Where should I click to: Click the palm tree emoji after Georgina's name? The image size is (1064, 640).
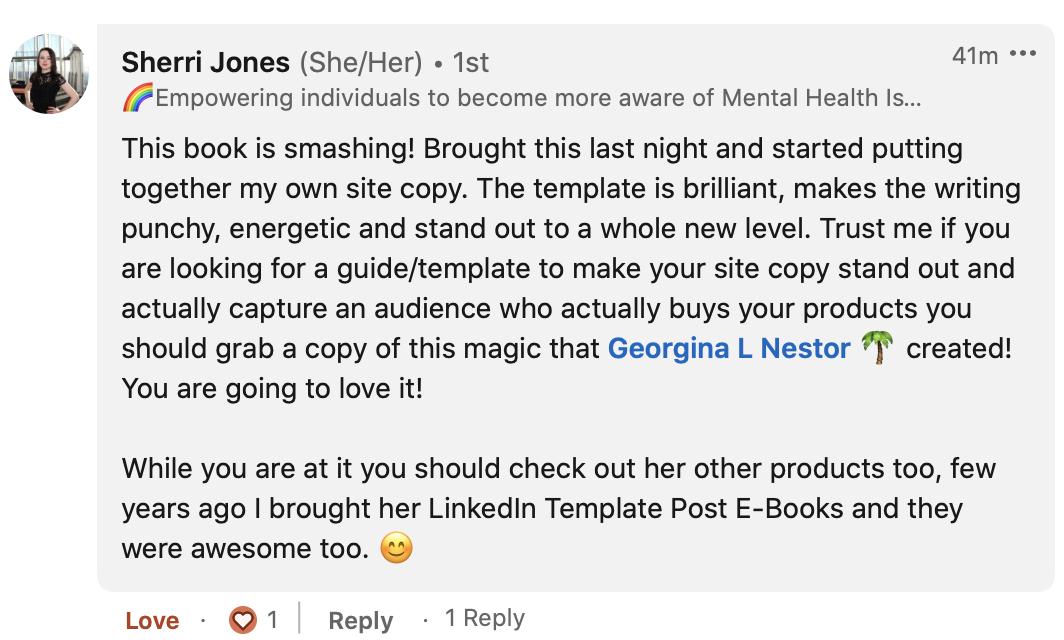pos(877,348)
